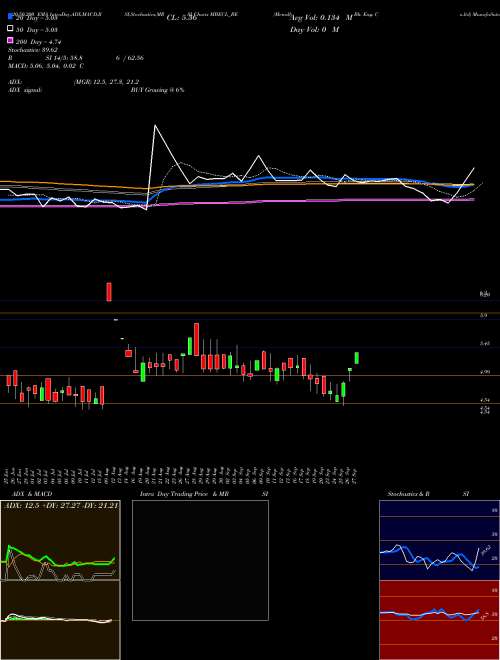Click the 'Stochastics & R SI' panel title
This screenshot has height=660, width=500.
tap(428, 494)
